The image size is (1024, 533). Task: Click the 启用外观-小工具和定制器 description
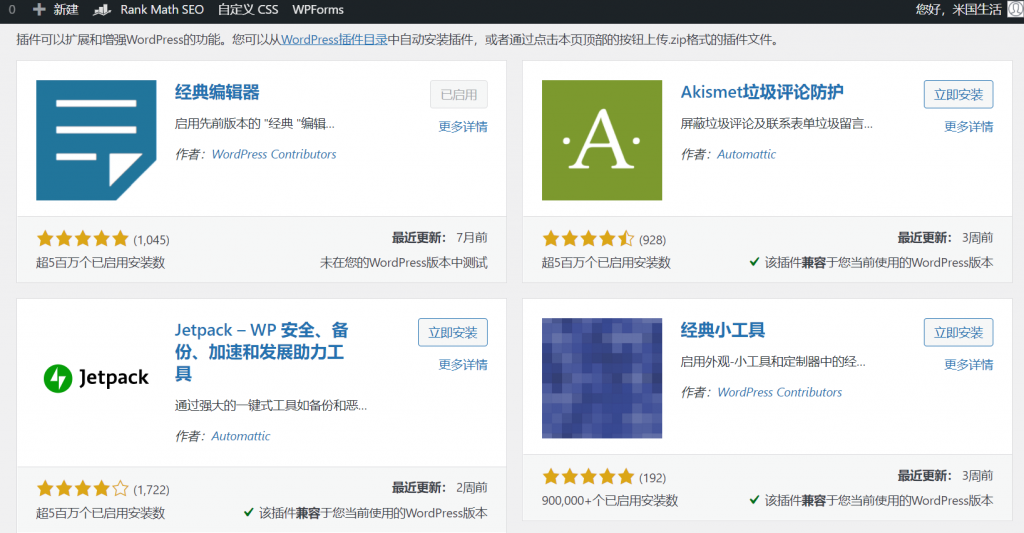click(773, 361)
